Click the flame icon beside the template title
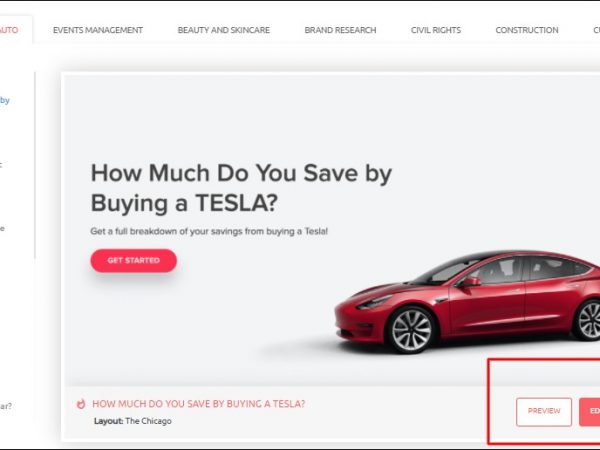This screenshot has width=600, height=450. (81, 404)
